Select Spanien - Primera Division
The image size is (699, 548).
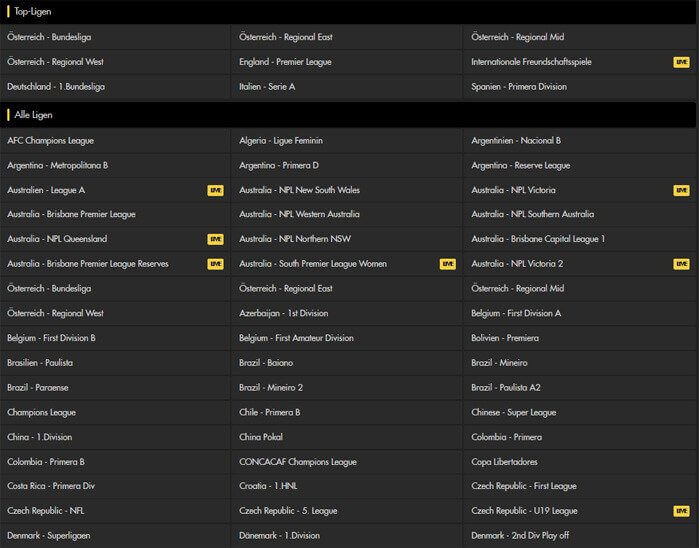point(580,87)
